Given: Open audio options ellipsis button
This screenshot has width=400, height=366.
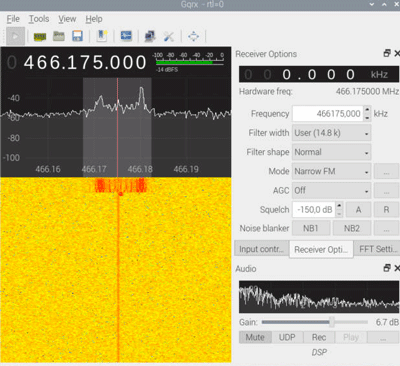Looking at the screenshot, I should (383, 337).
